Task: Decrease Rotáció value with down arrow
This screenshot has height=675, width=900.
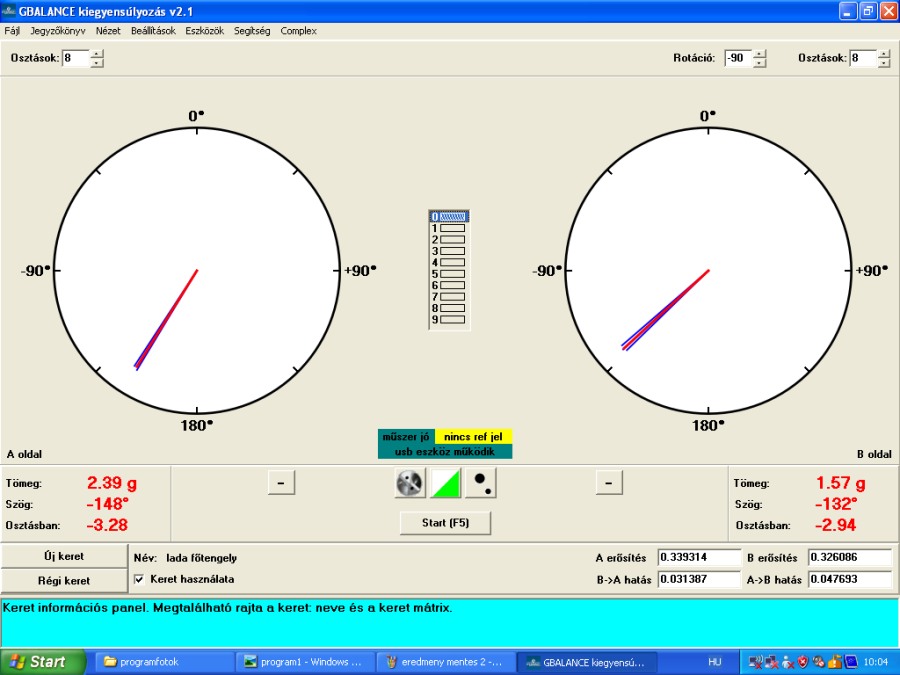Action: (x=760, y=63)
